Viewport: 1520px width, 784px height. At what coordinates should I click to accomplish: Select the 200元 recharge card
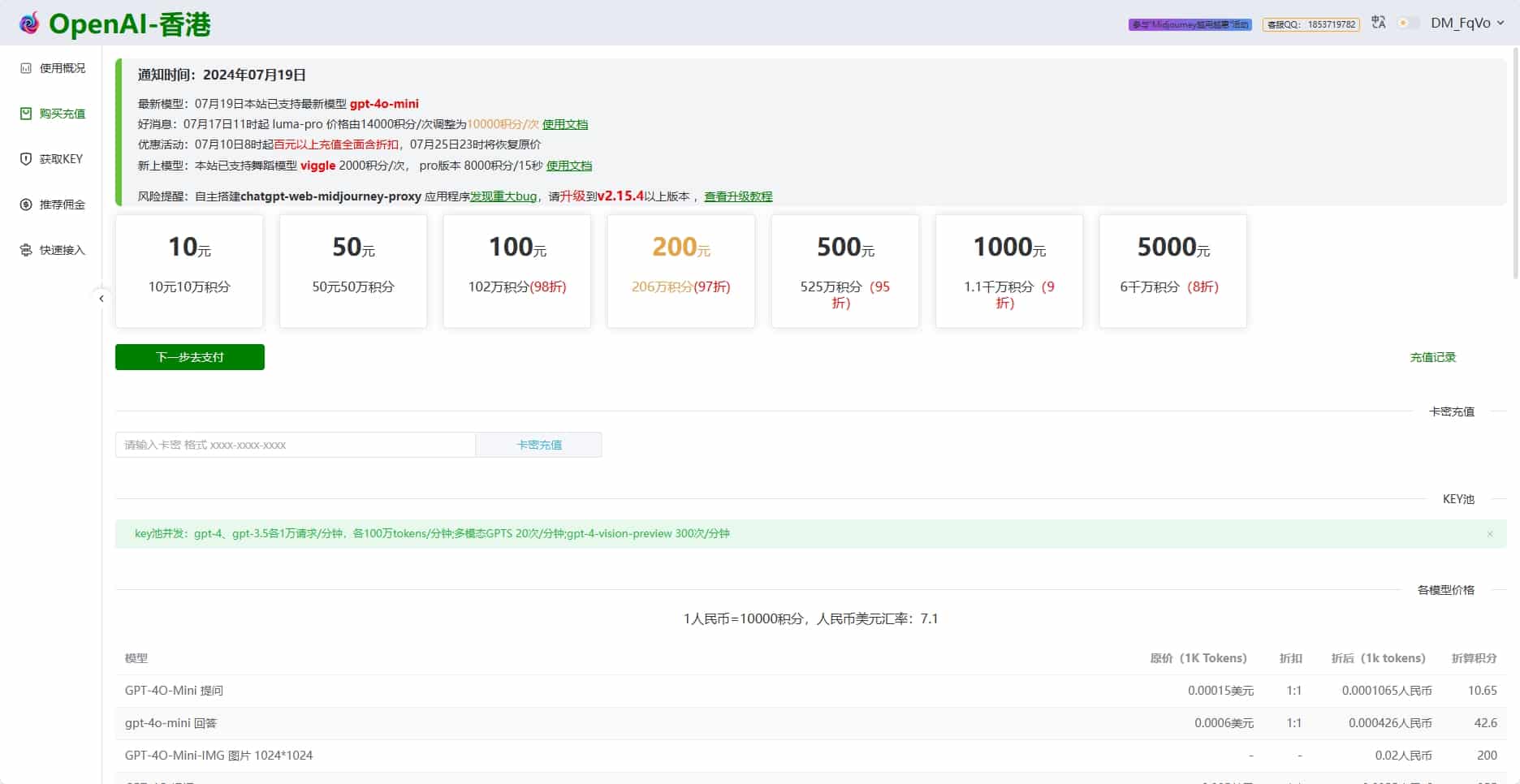tap(681, 271)
